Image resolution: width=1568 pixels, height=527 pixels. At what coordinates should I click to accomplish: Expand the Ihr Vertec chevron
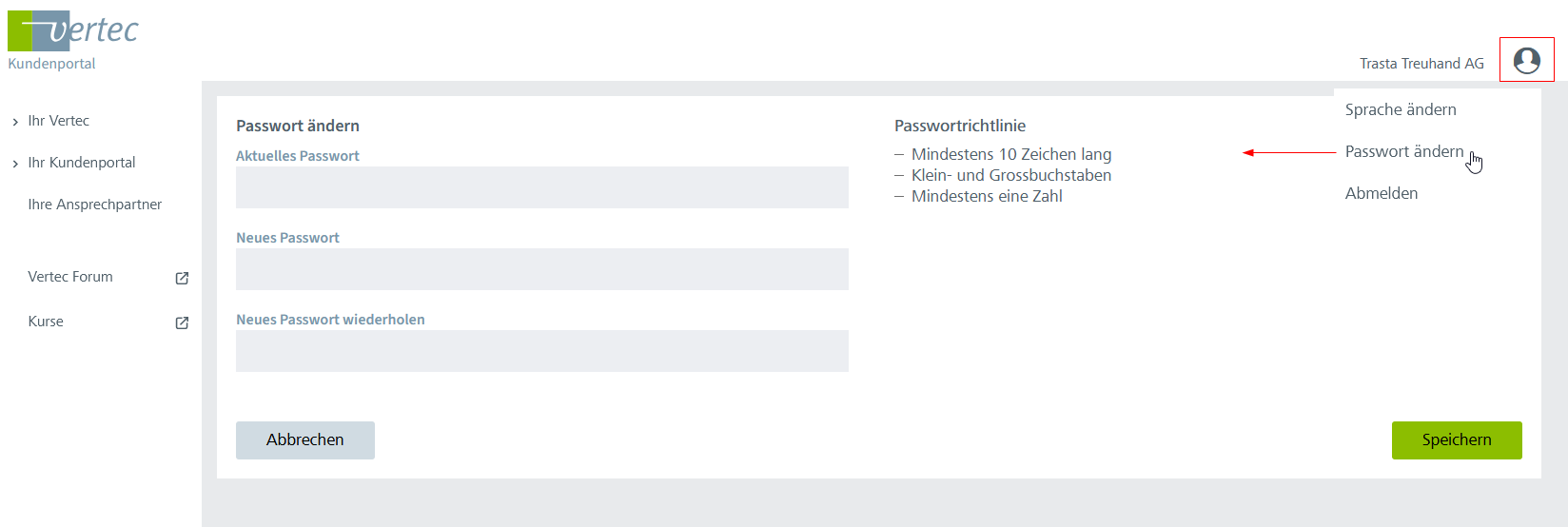click(x=15, y=122)
